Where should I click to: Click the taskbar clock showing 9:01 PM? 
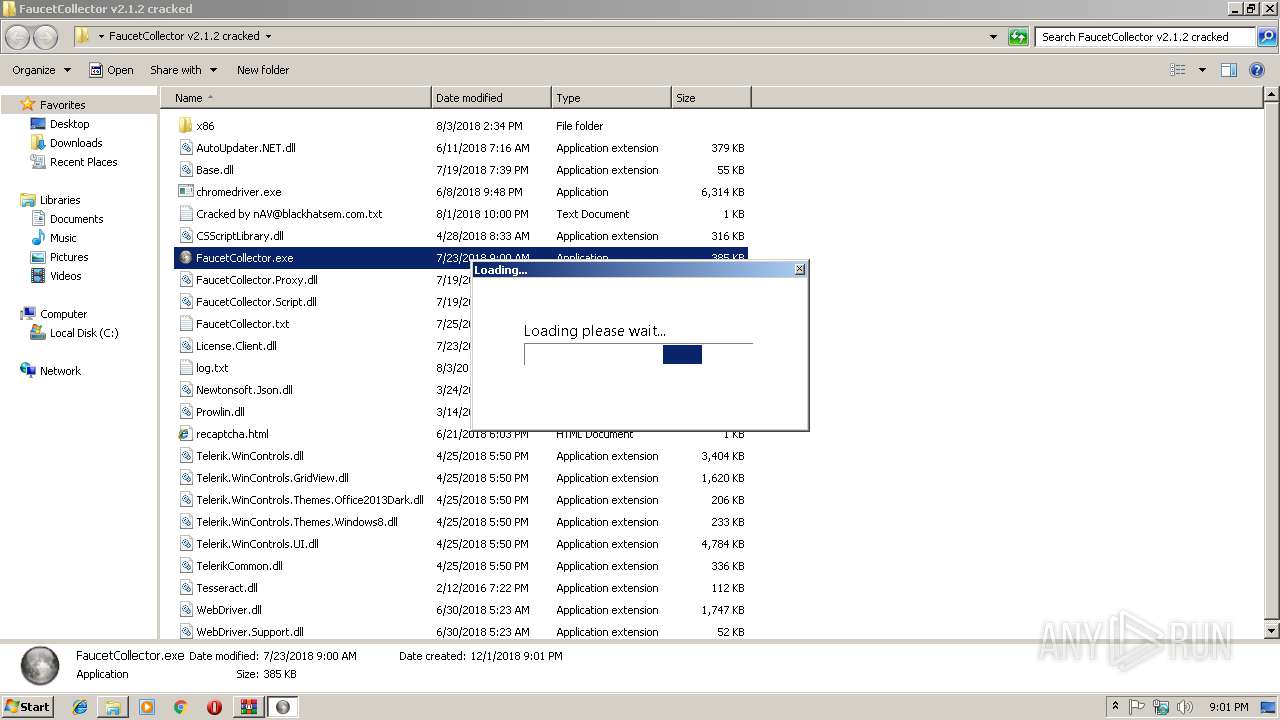(x=1228, y=707)
